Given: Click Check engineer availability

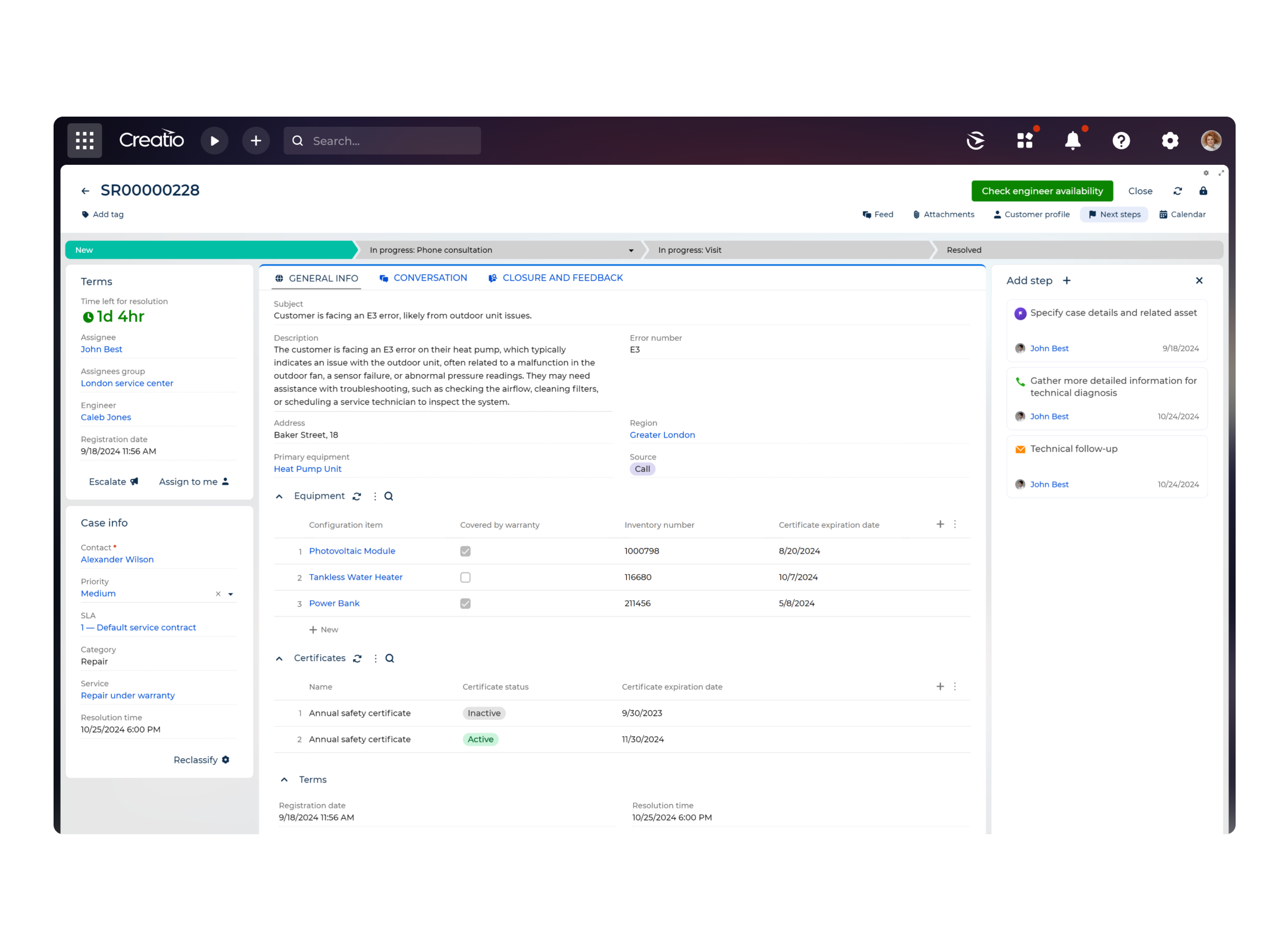Looking at the screenshot, I should [x=1042, y=190].
